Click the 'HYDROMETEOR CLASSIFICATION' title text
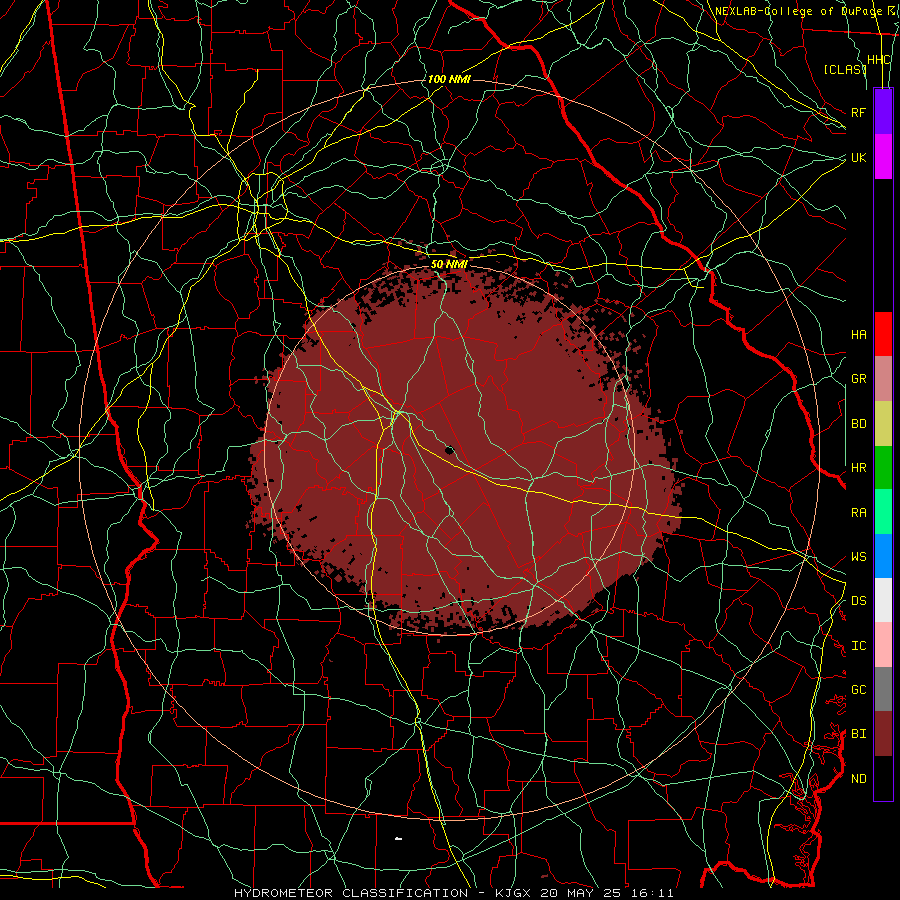 click(351, 893)
